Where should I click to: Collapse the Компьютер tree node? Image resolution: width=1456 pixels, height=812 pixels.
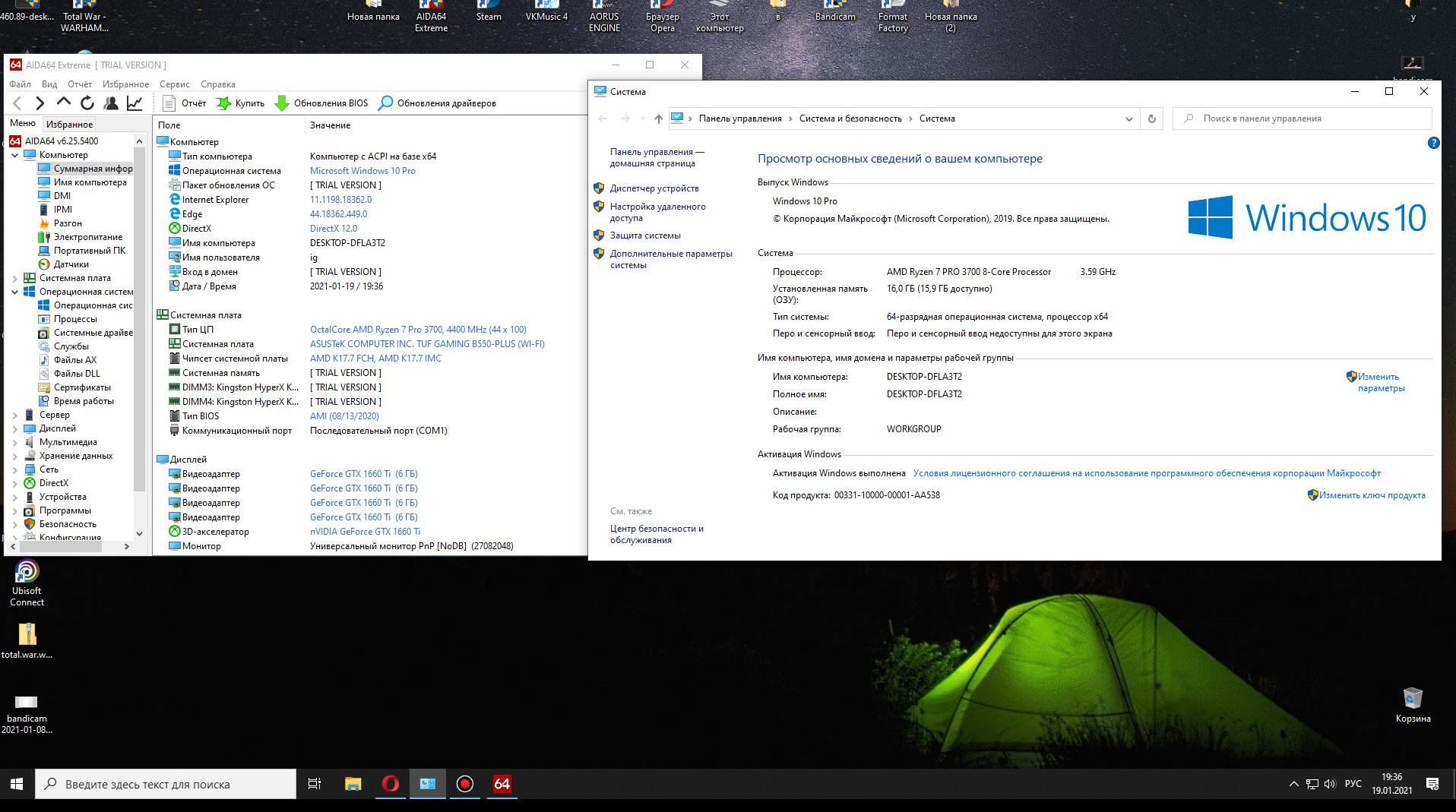pos(14,155)
